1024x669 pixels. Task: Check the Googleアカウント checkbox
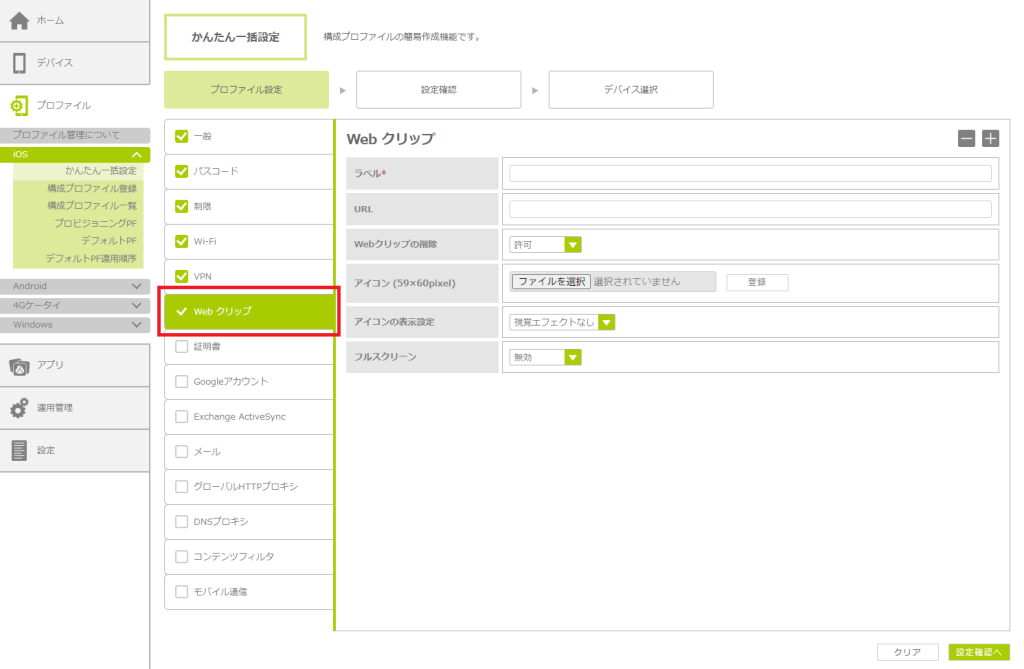tap(181, 381)
